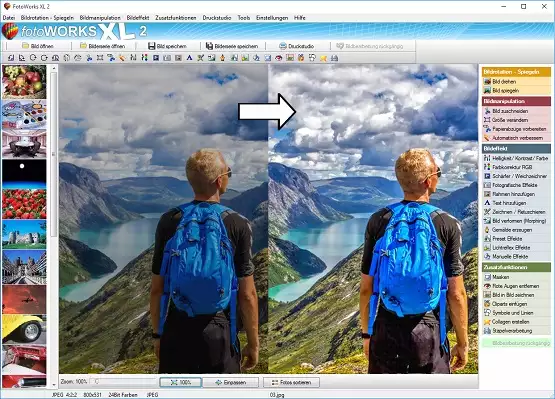Click the '800x531' size in the status bar
Viewport: 555px width, 399px height.
point(92,395)
